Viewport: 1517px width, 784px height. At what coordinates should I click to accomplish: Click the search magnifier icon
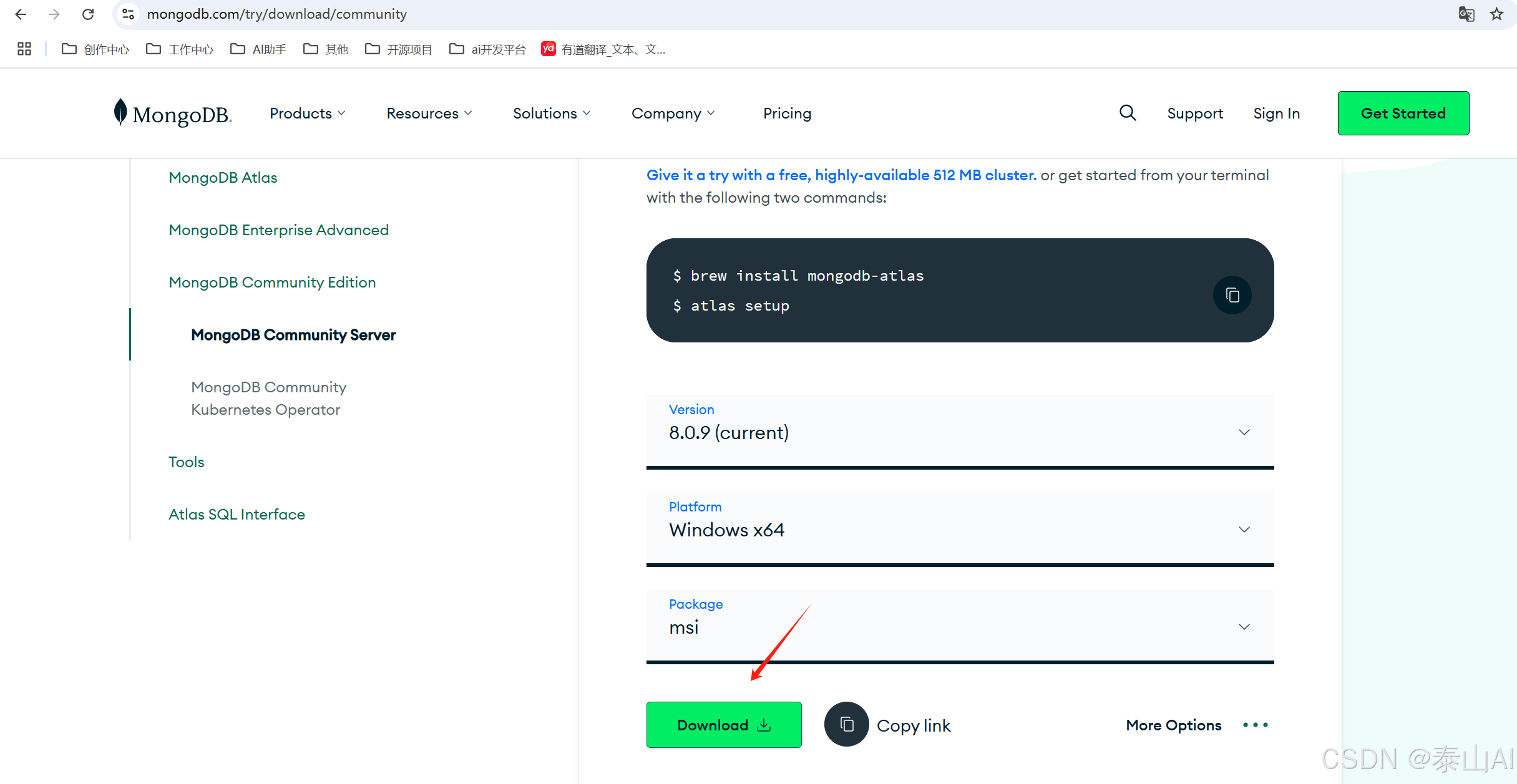pos(1127,113)
